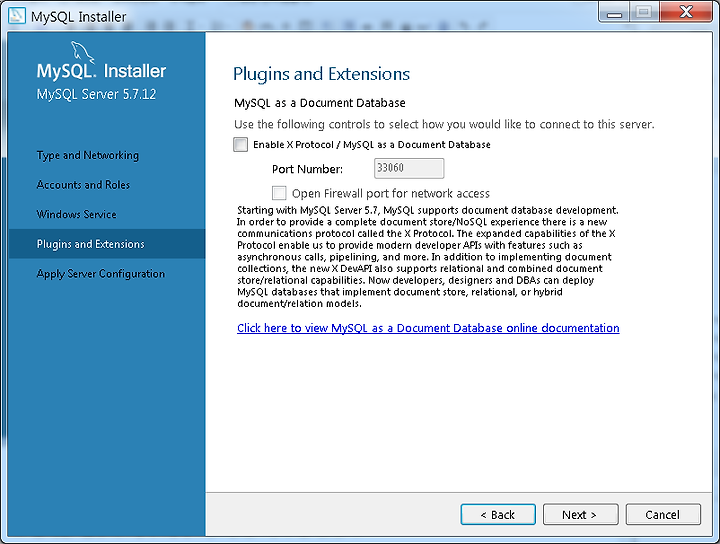Cancel the MySQL installer configuration
Screen dimensions: 720x544
coord(663,515)
